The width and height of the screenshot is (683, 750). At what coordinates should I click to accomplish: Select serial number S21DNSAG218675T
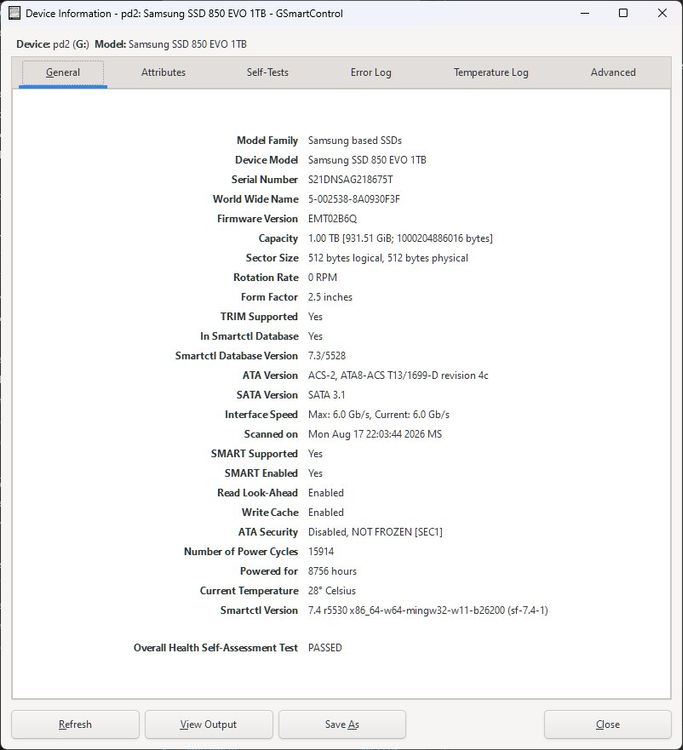pyautogui.click(x=350, y=180)
